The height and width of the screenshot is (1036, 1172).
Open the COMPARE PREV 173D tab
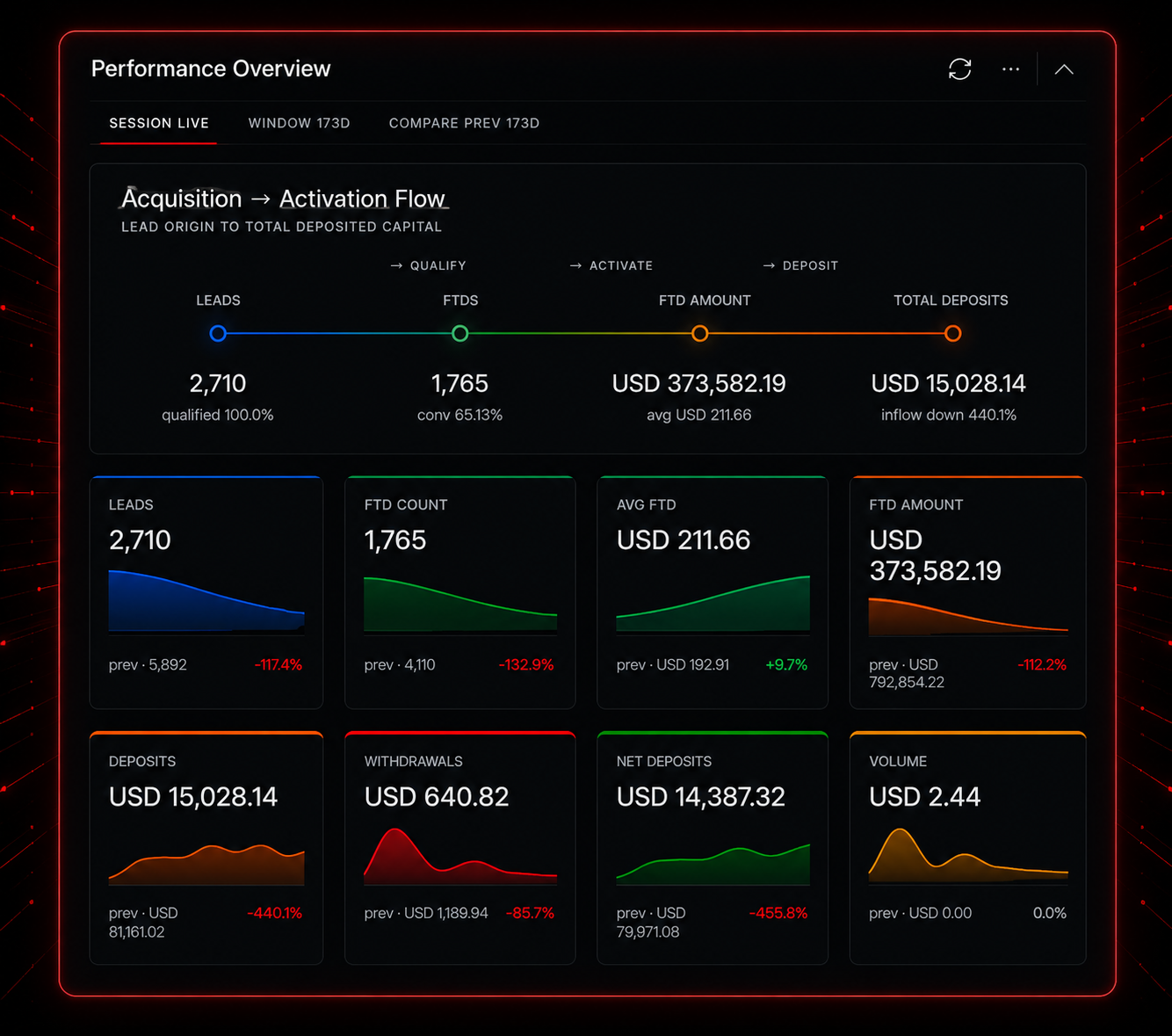click(464, 123)
